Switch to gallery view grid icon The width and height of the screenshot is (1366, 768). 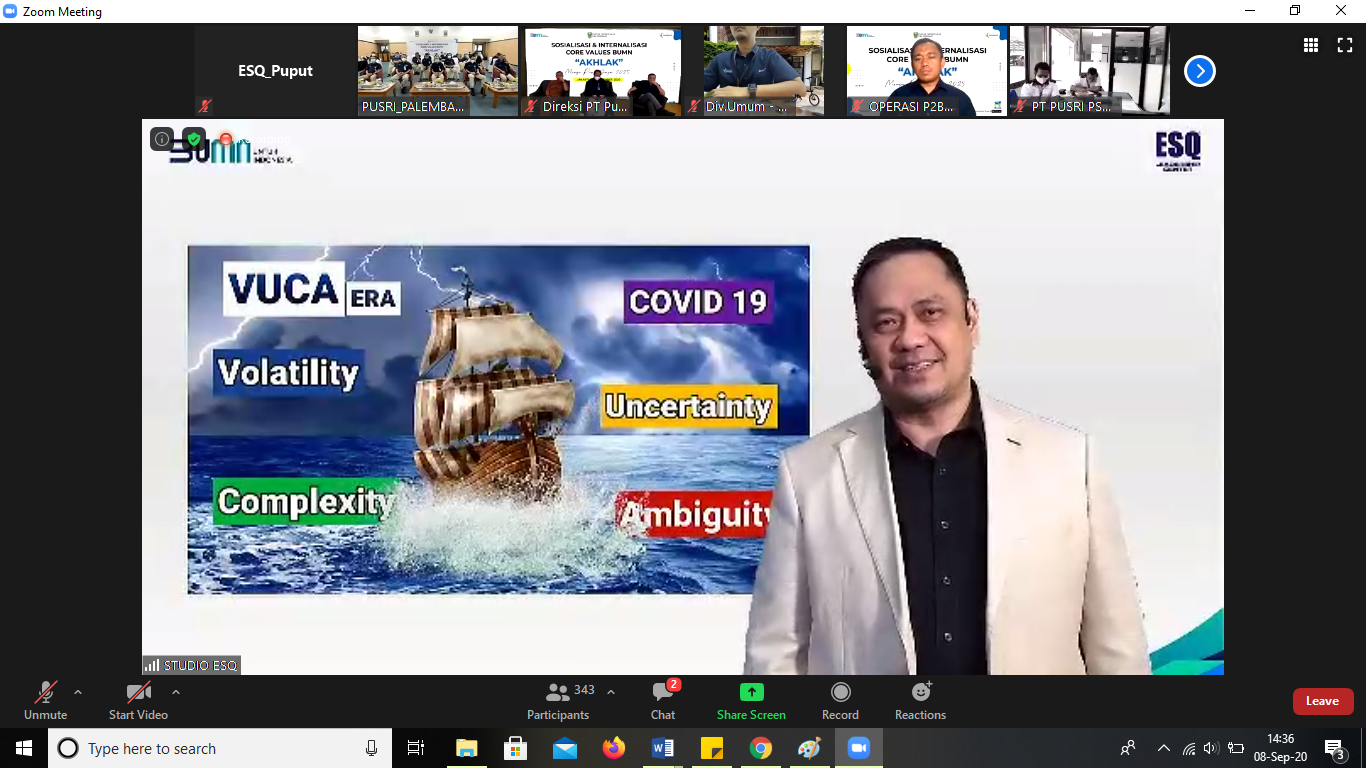click(x=1310, y=45)
